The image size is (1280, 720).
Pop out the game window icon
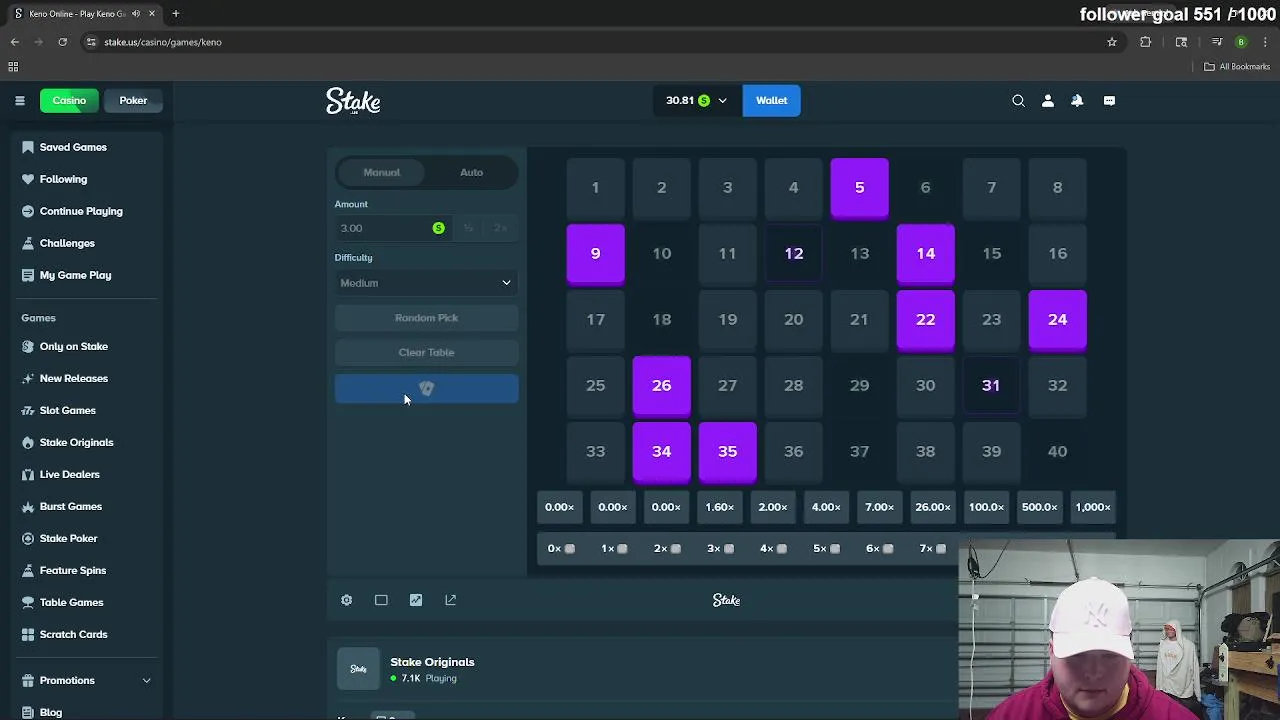tap(451, 600)
